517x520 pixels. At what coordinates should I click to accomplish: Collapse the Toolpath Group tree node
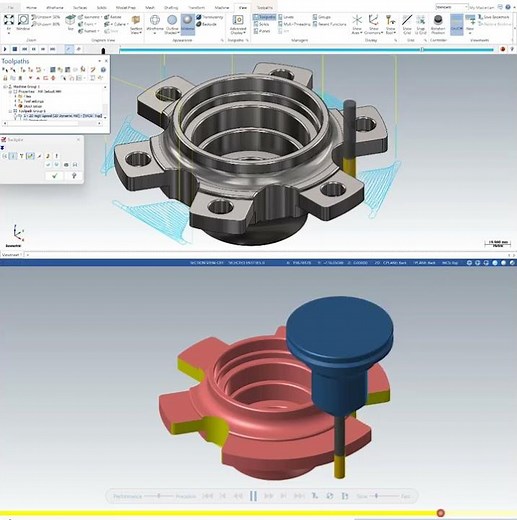pyautogui.click(x=10, y=111)
